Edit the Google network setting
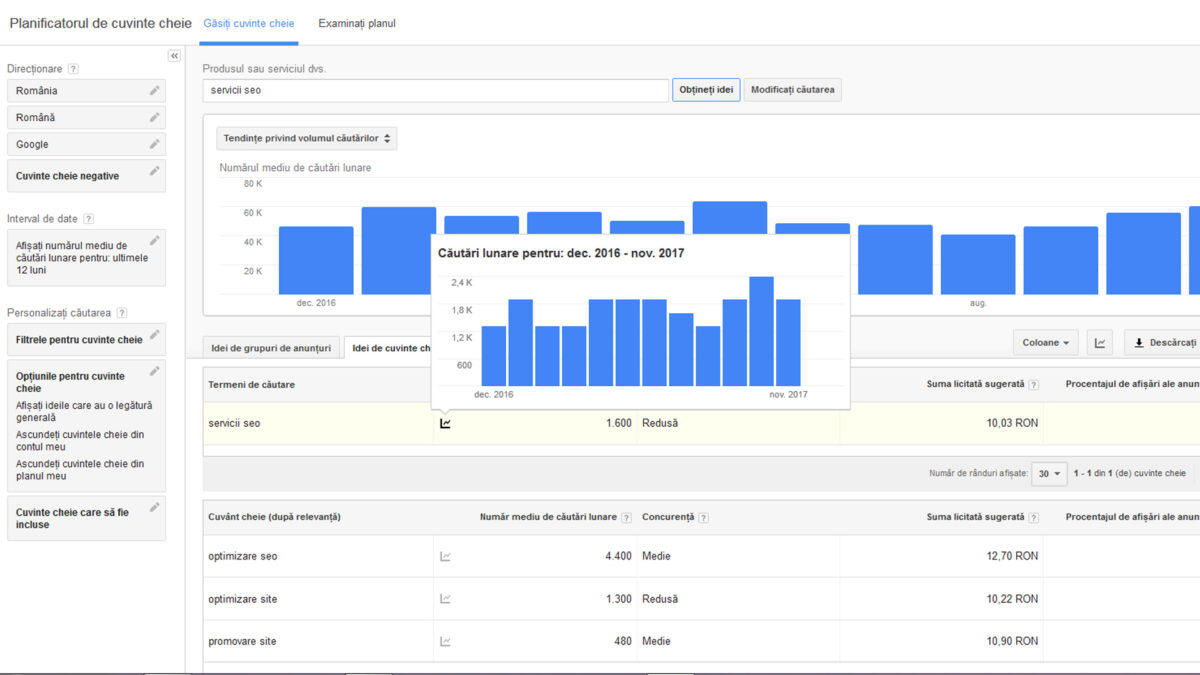 point(154,144)
